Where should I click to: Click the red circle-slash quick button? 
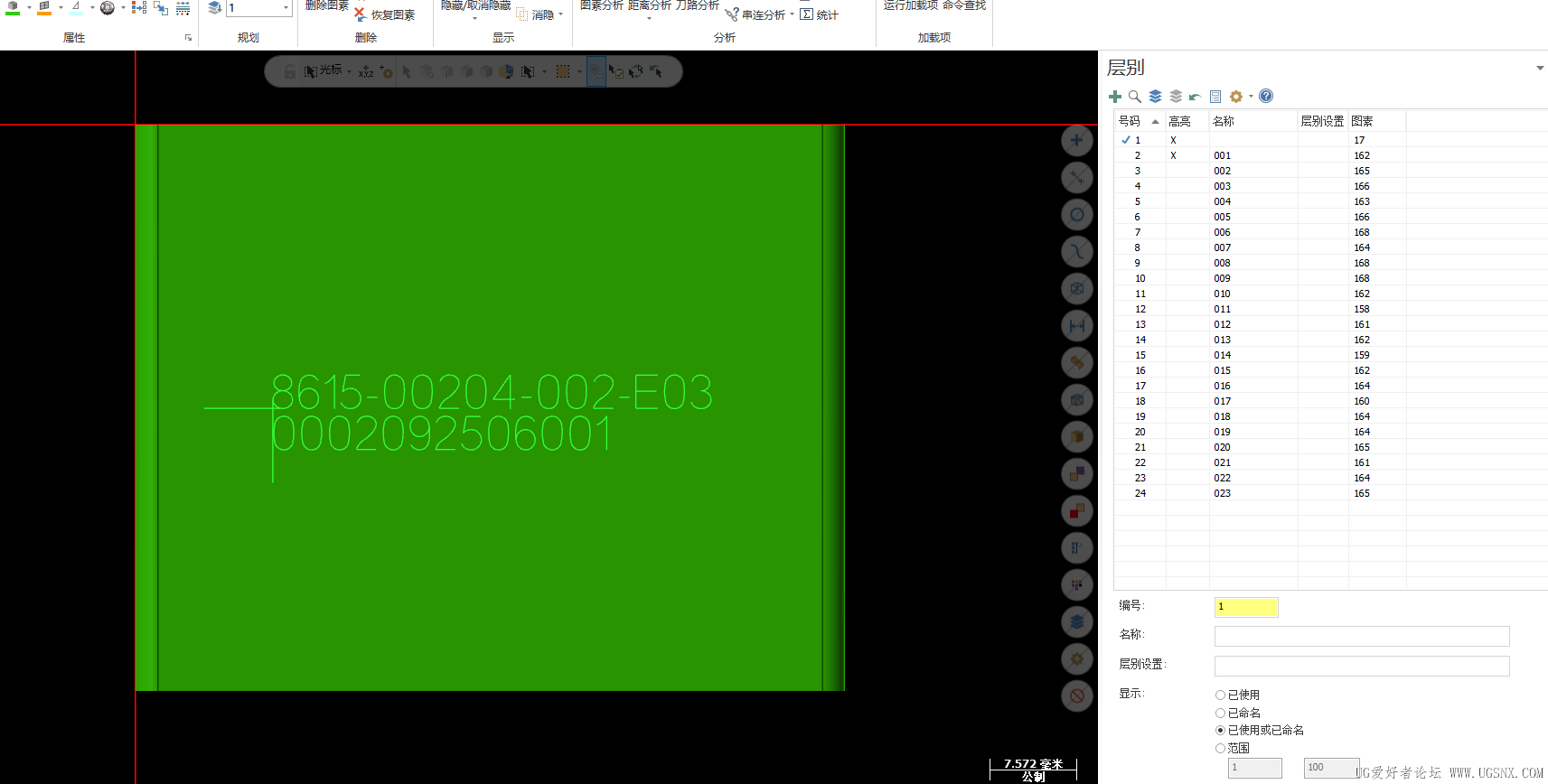(1076, 695)
